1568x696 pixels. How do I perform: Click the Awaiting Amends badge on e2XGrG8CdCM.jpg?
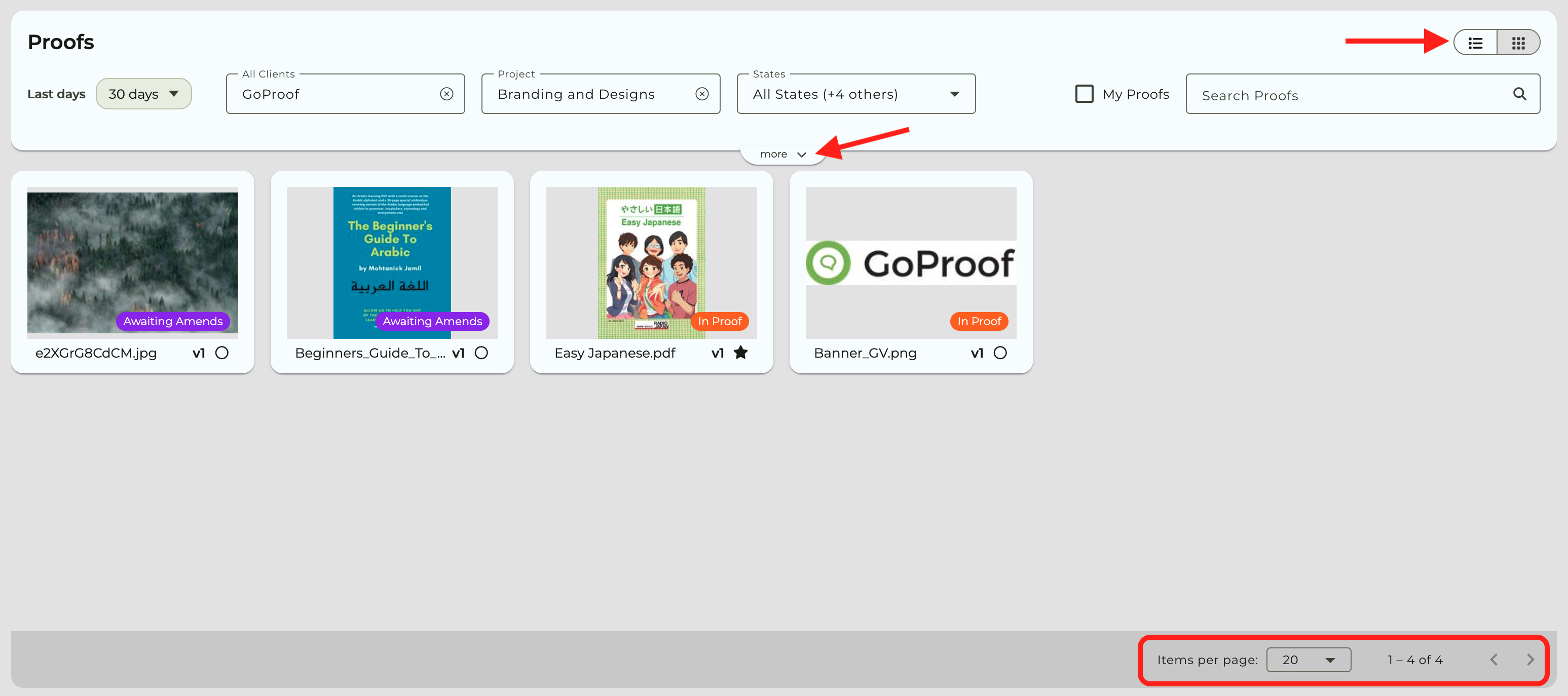pos(173,321)
